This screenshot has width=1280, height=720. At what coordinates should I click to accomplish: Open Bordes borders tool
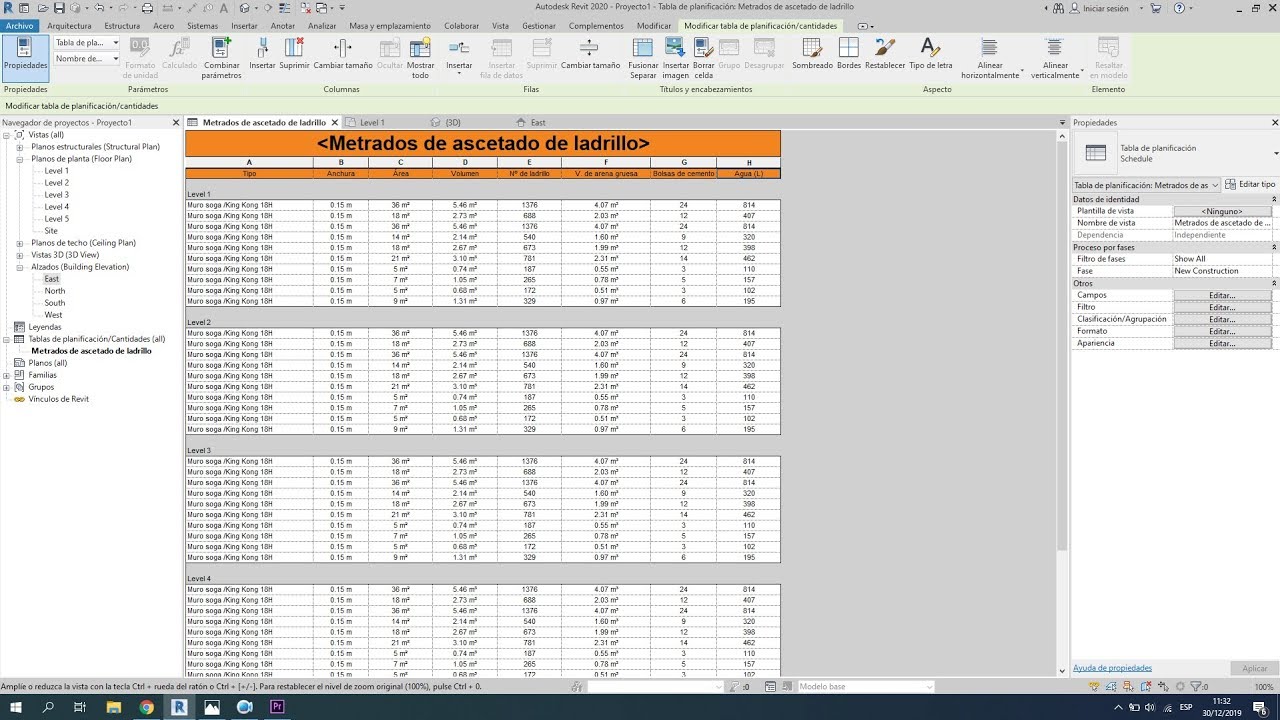click(848, 54)
